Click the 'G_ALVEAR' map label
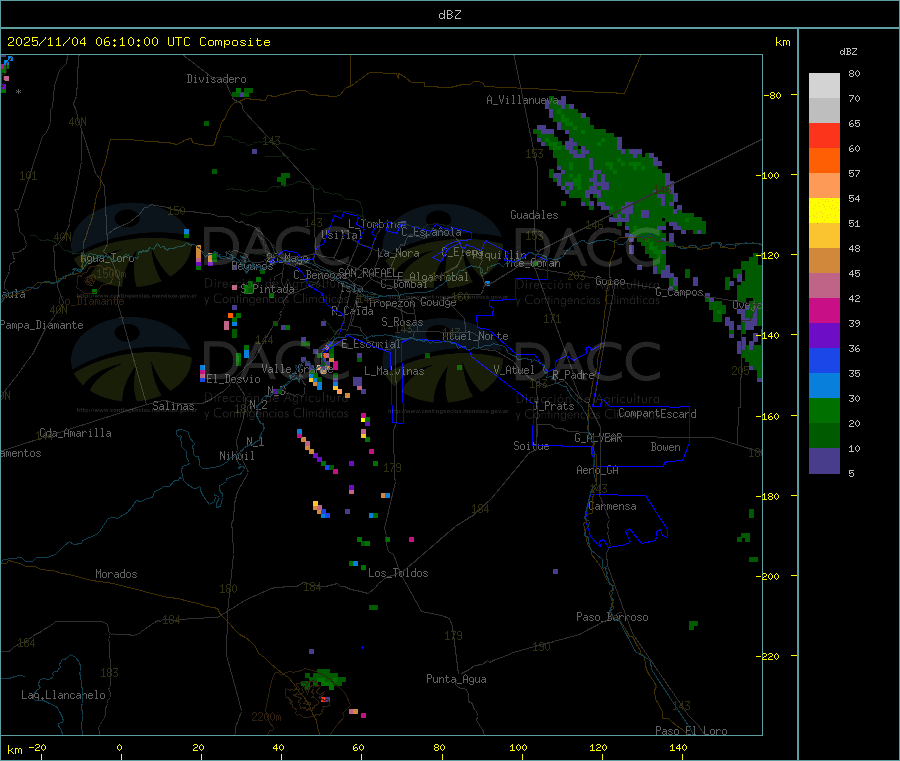Image resolution: width=900 pixels, height=761 pixels. click(x=599, y=438)
